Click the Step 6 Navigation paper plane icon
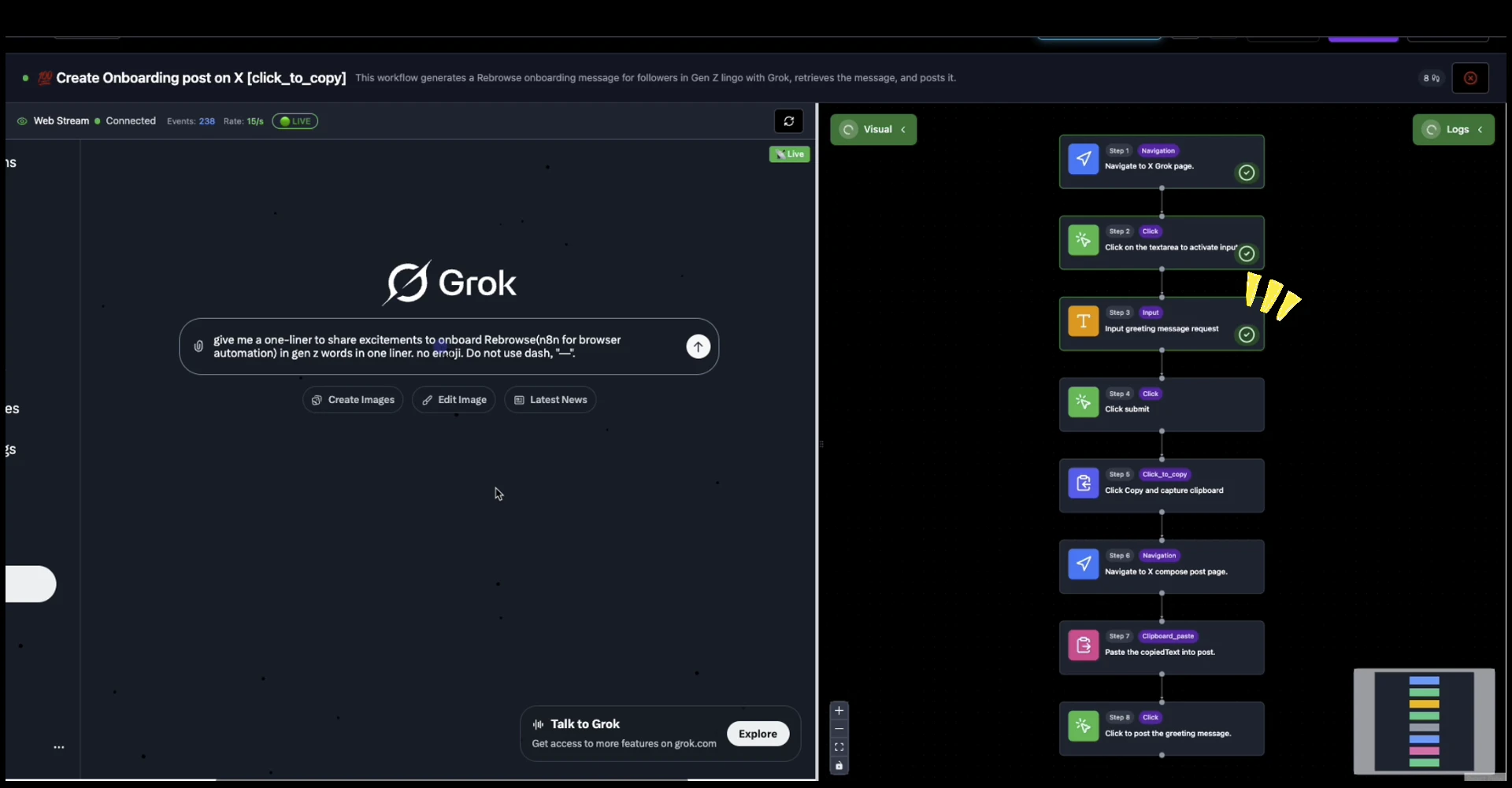This screenshot has width=1512, height=788. [1083, 564]
